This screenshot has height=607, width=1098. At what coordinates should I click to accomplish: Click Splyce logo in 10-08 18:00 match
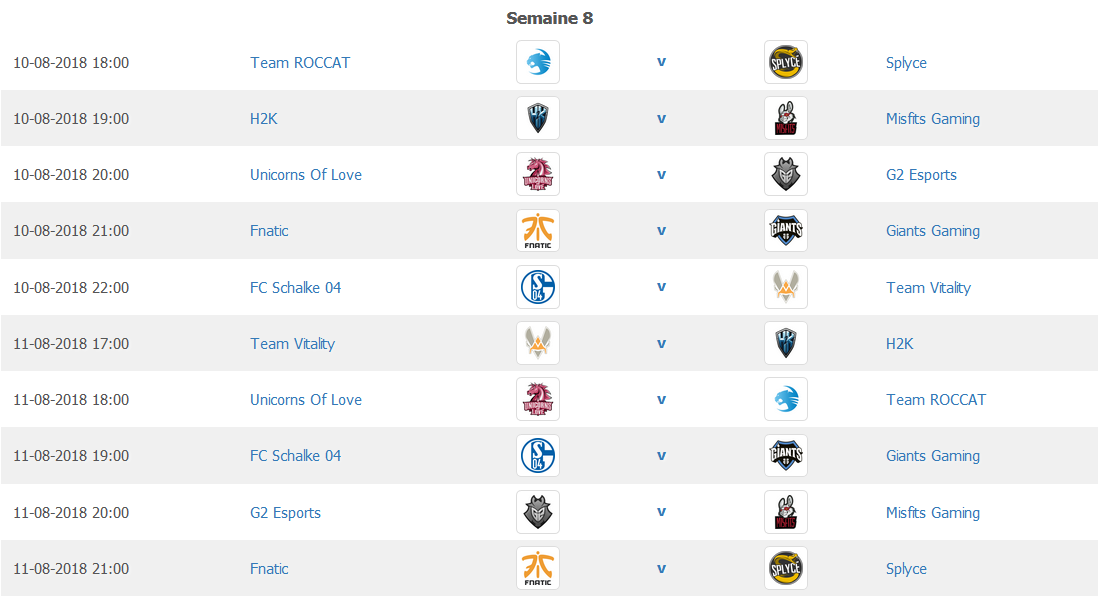pyautogui.click(x=786, y=62)
